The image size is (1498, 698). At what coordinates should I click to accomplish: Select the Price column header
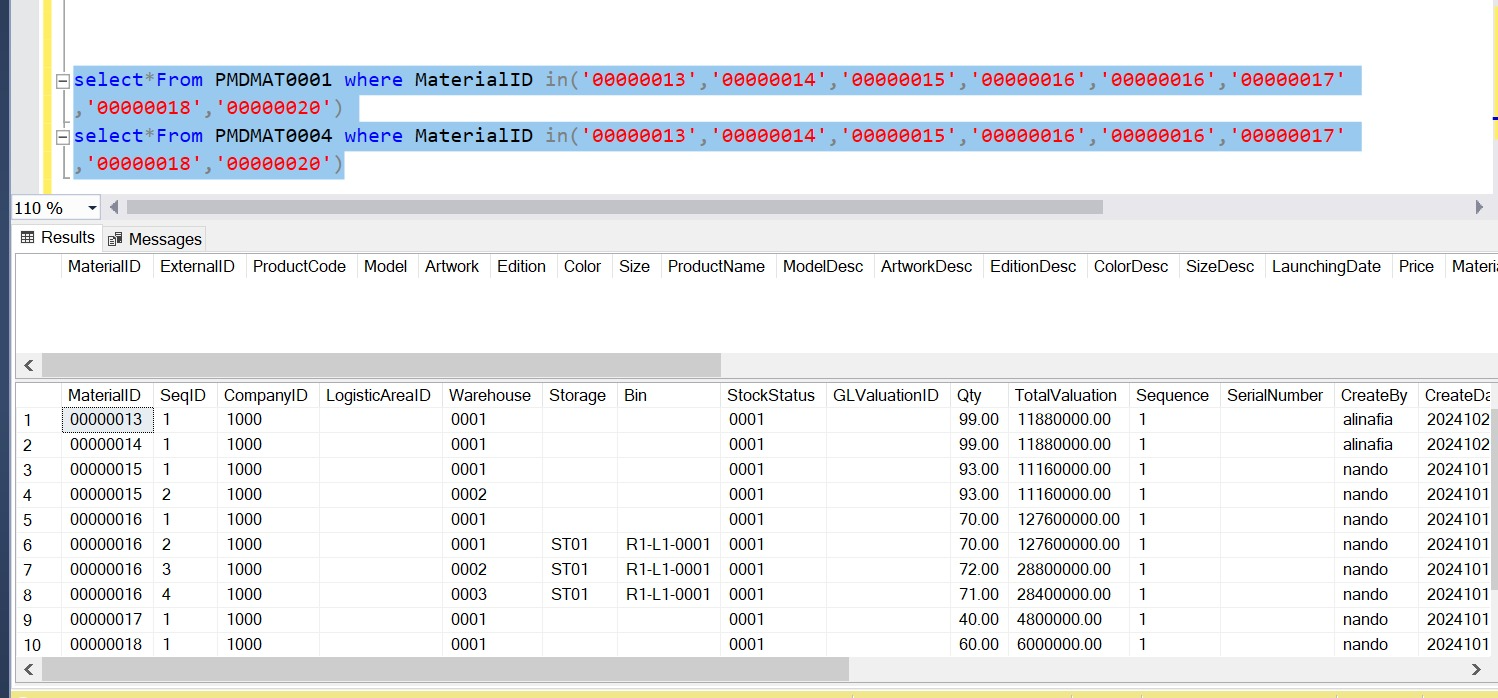(1416, 267)
